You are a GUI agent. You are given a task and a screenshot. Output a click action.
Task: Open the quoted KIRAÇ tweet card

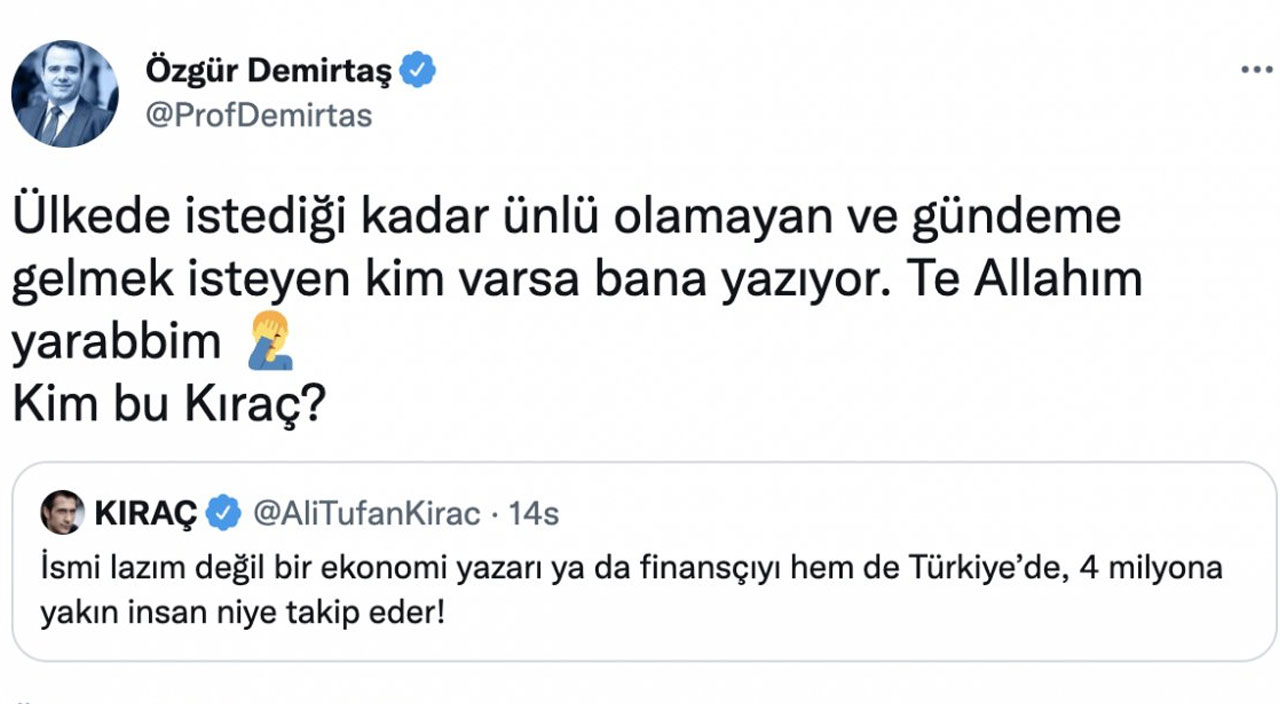click(640, 560)
